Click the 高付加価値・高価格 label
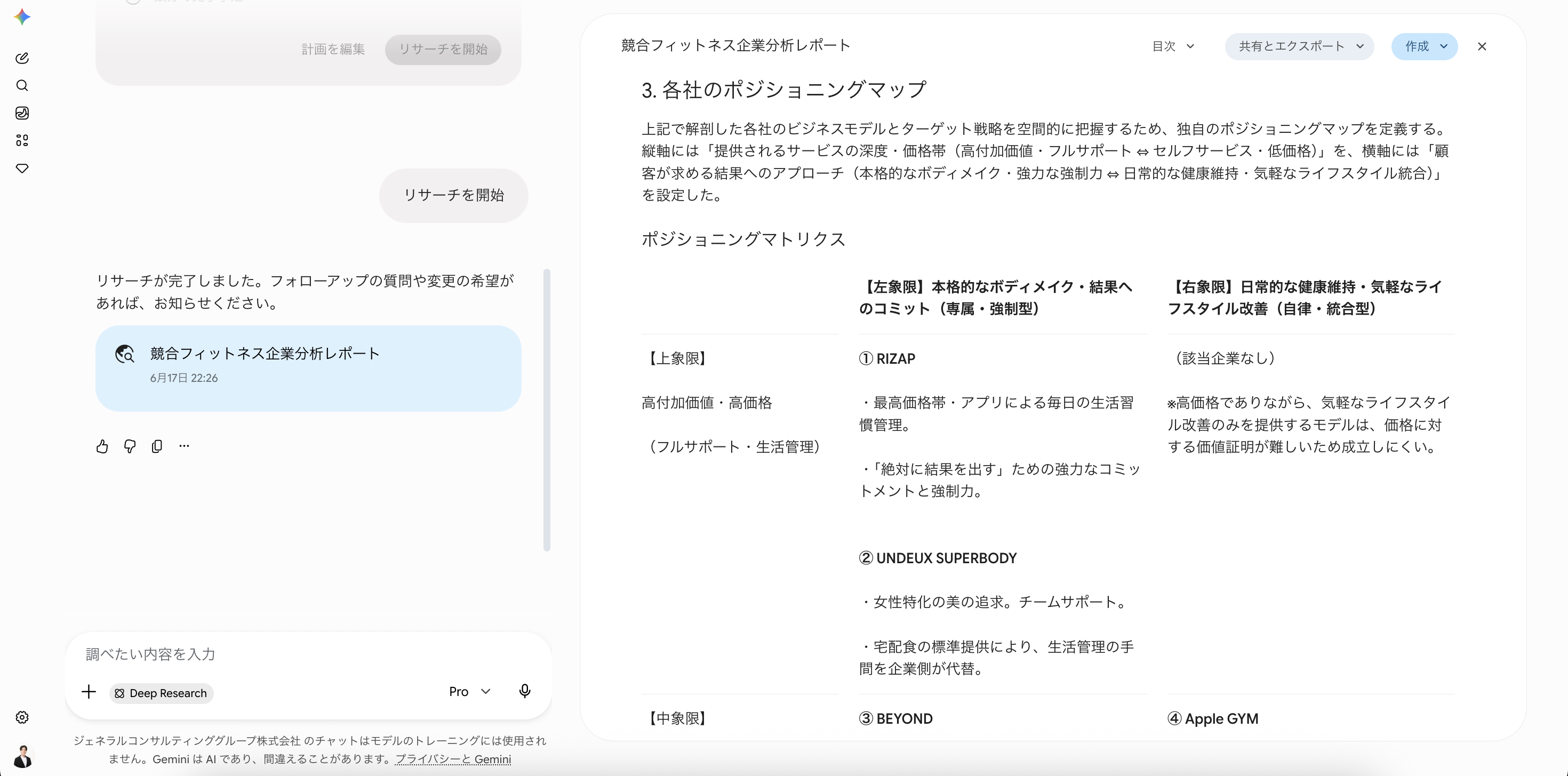This screenshot has height=776, width=1568. point(707,403)
